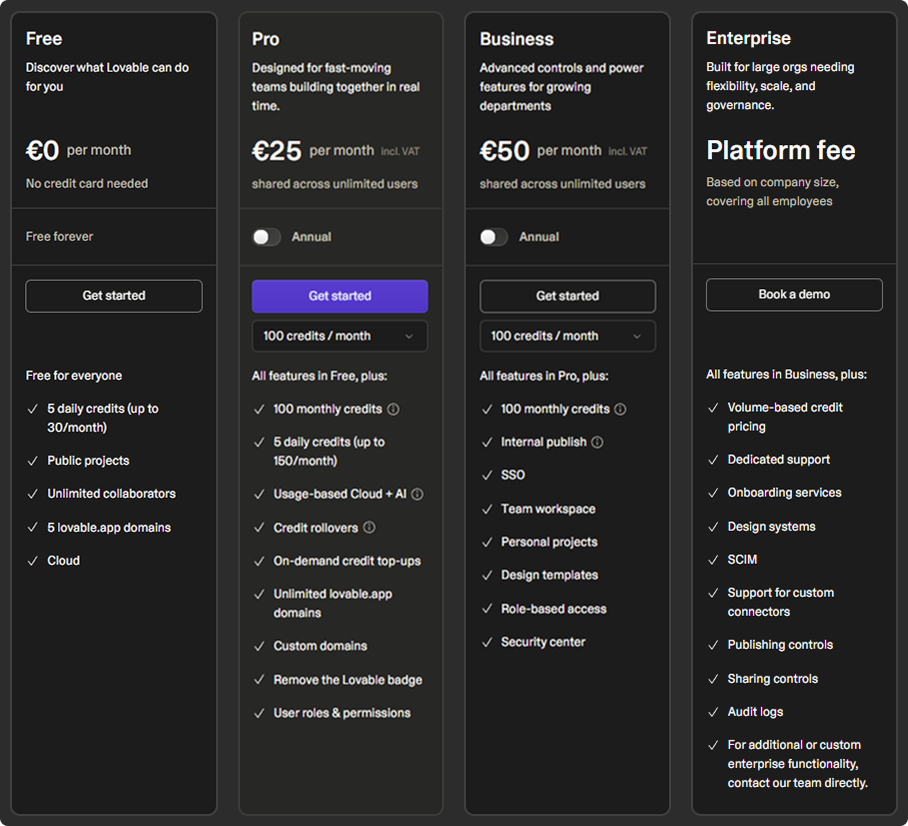Click the purple Get started Pro button

pyautogui.click(x=339, y=296)
